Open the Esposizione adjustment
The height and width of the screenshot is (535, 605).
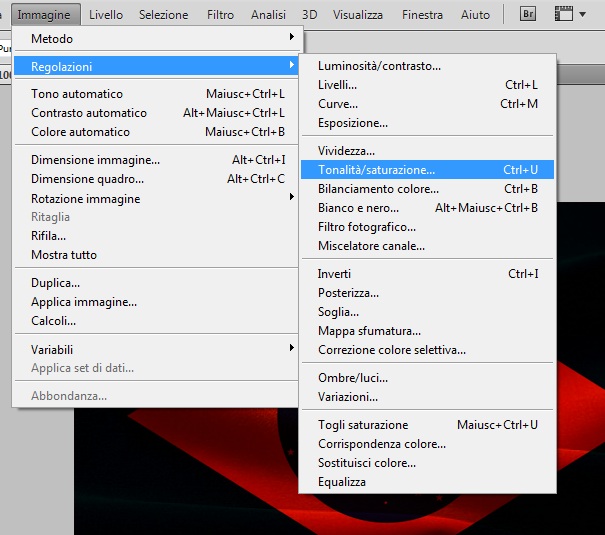(427, 123)
